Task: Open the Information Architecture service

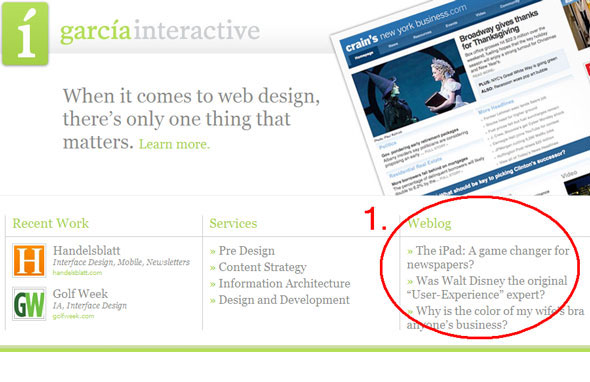Action: point(284,283)
